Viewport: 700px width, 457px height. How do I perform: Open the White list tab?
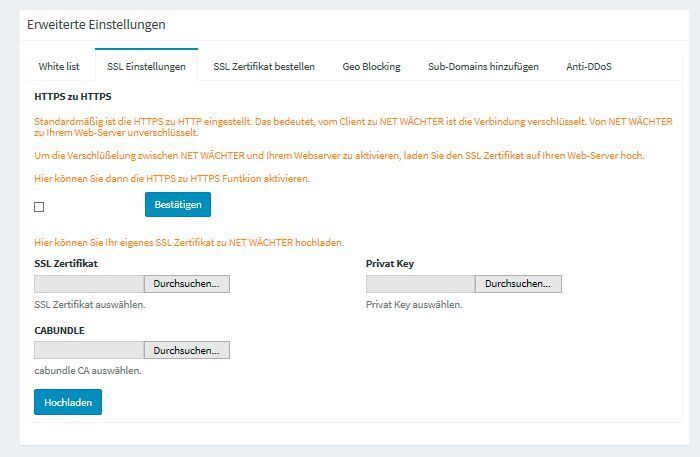pyautogui.click(x=59, y=66)
